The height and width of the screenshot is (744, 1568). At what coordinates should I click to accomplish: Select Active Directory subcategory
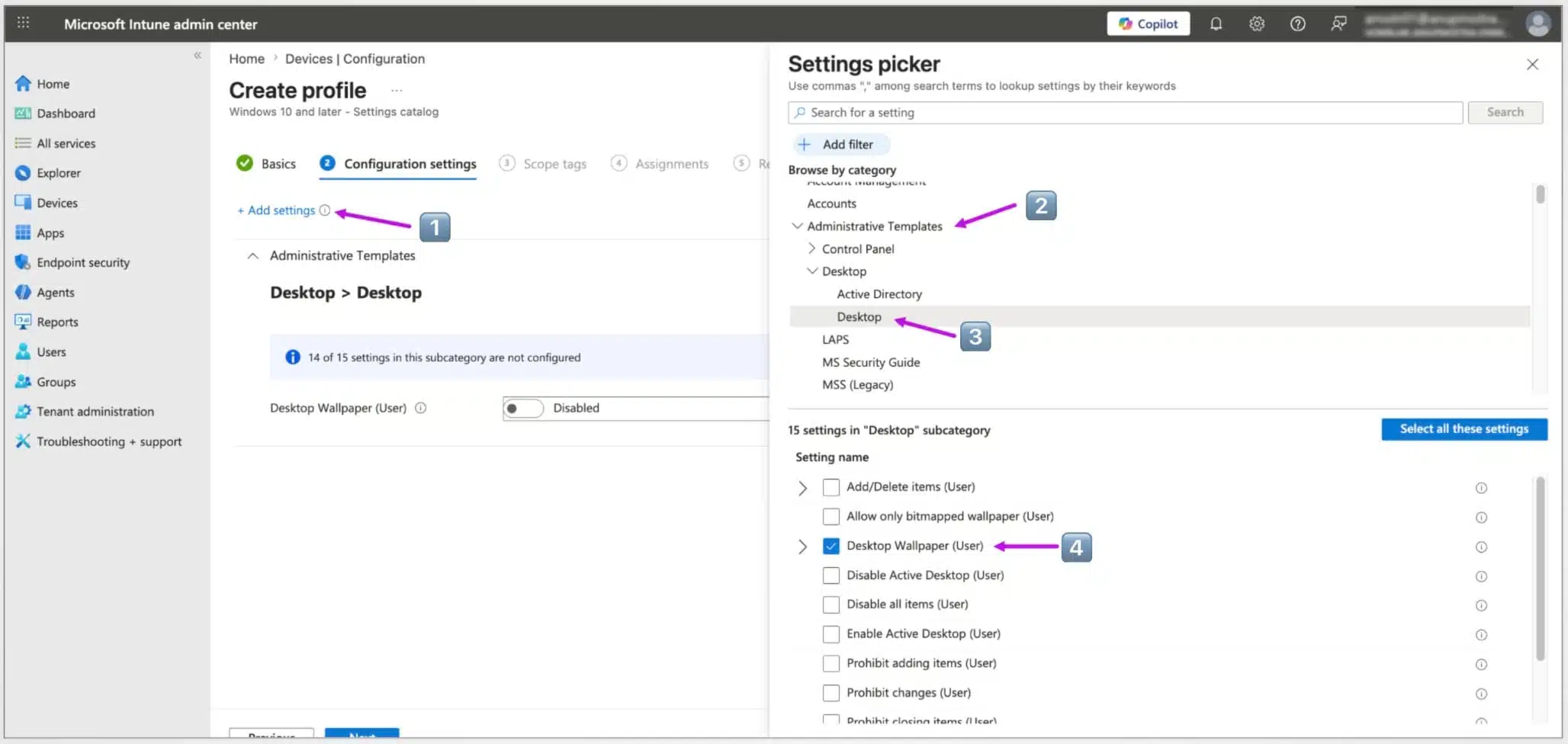879,294
